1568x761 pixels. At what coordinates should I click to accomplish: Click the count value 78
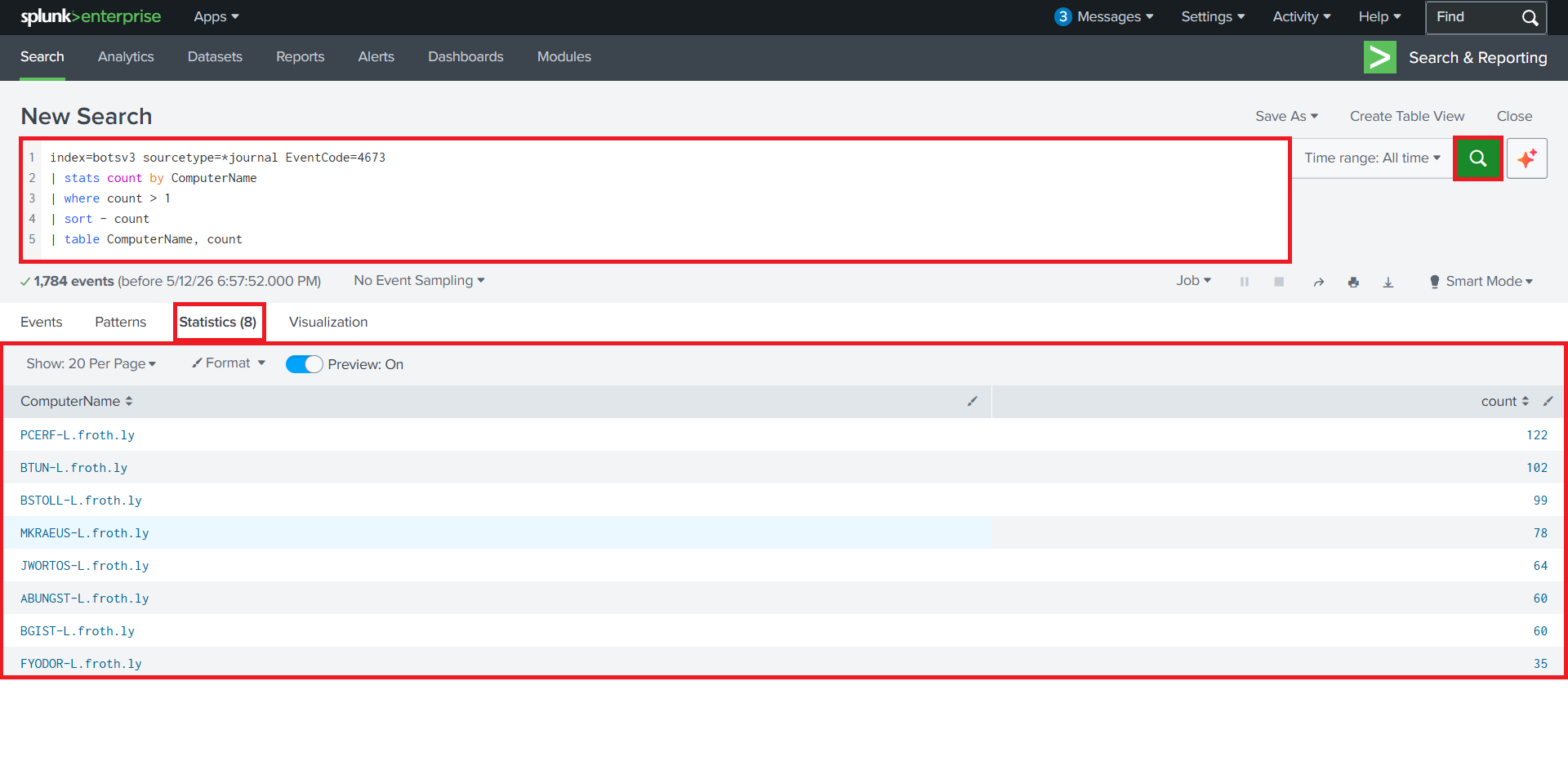tap(1540, 533)
